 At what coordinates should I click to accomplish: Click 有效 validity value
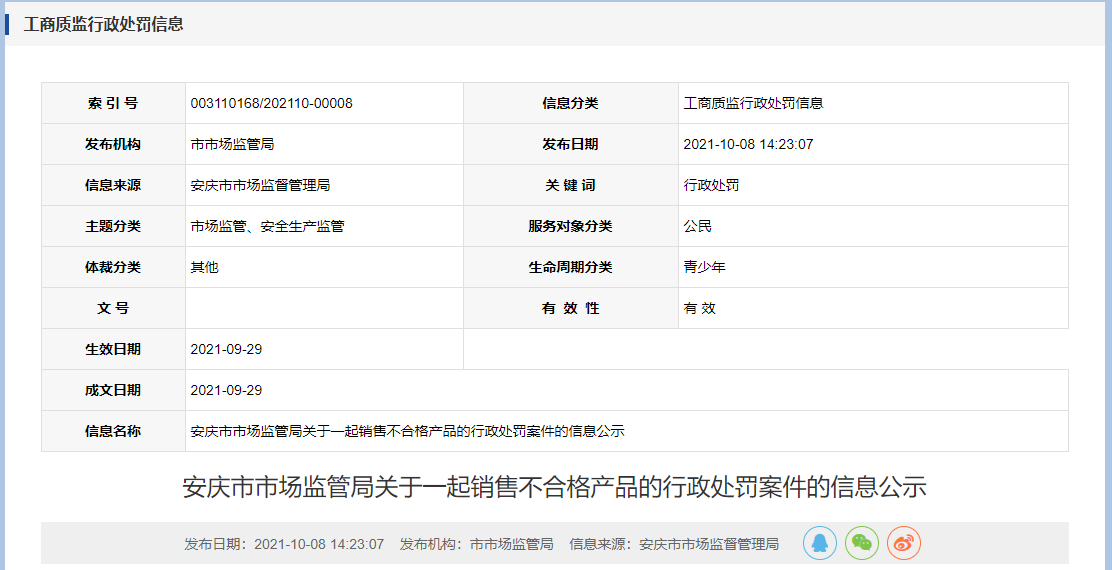pyautogui.click(x=700, y=308)
